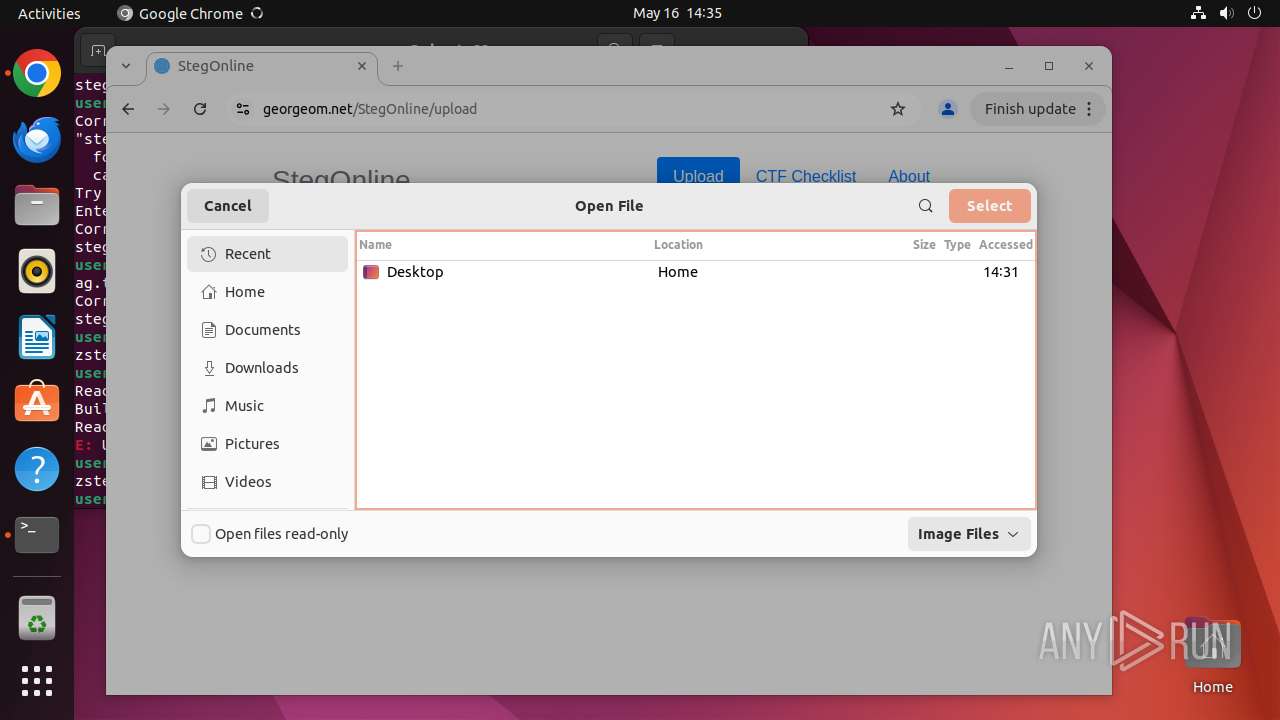Launch Thunderbird Mail from the dock

click(37, 140)
